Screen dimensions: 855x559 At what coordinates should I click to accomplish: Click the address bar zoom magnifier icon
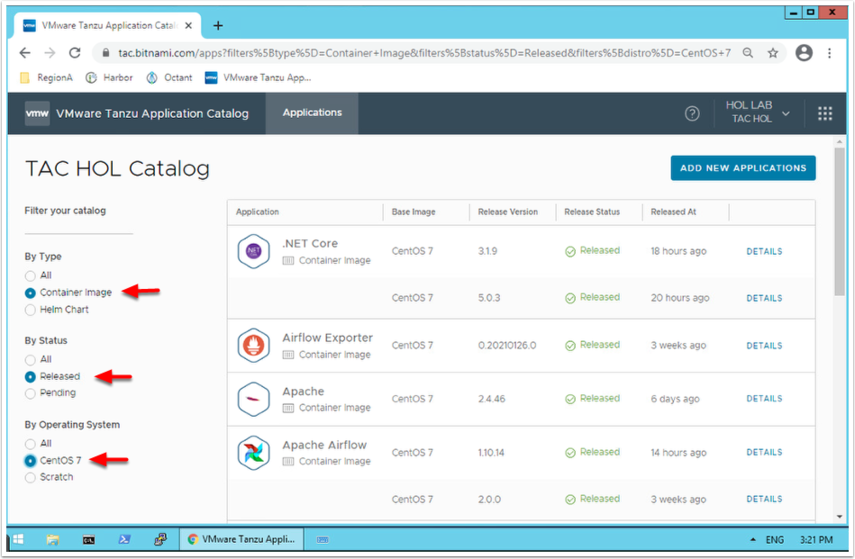[748, 53]
